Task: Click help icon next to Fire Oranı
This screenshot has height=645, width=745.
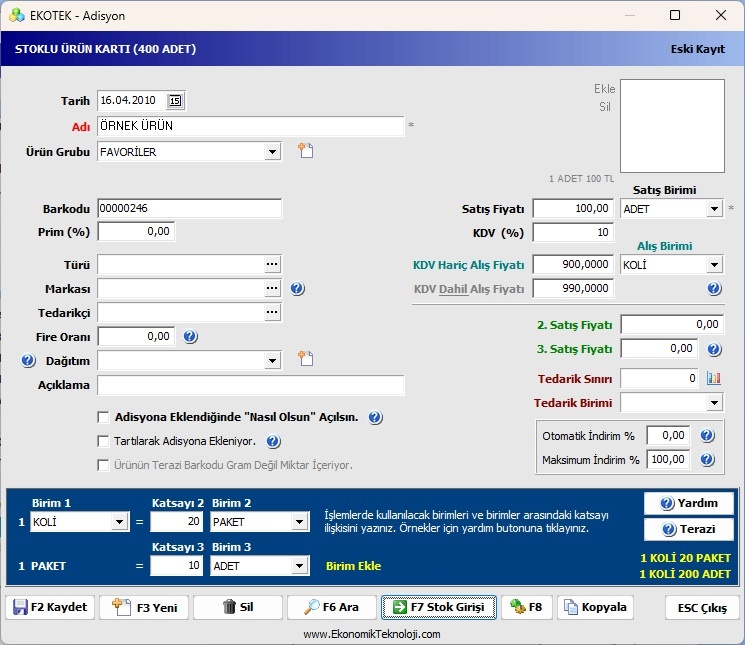Action: point(190,336)
